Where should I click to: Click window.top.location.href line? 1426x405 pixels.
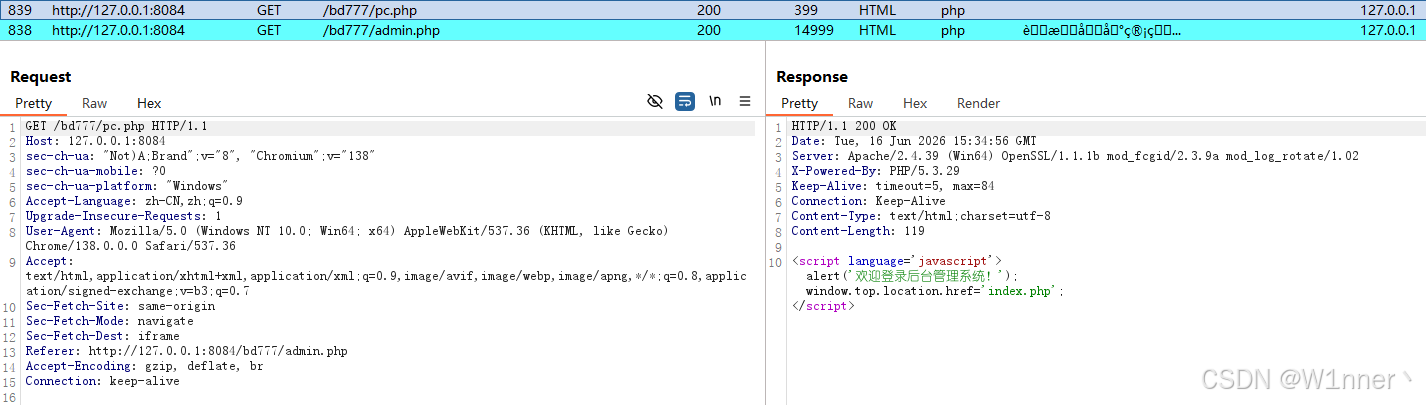[x=934, y=292]
